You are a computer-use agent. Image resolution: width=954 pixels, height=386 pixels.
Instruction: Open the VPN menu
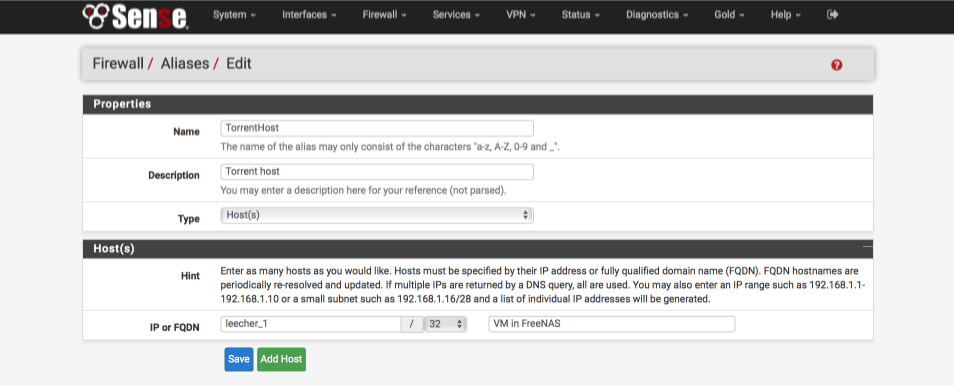521,15
